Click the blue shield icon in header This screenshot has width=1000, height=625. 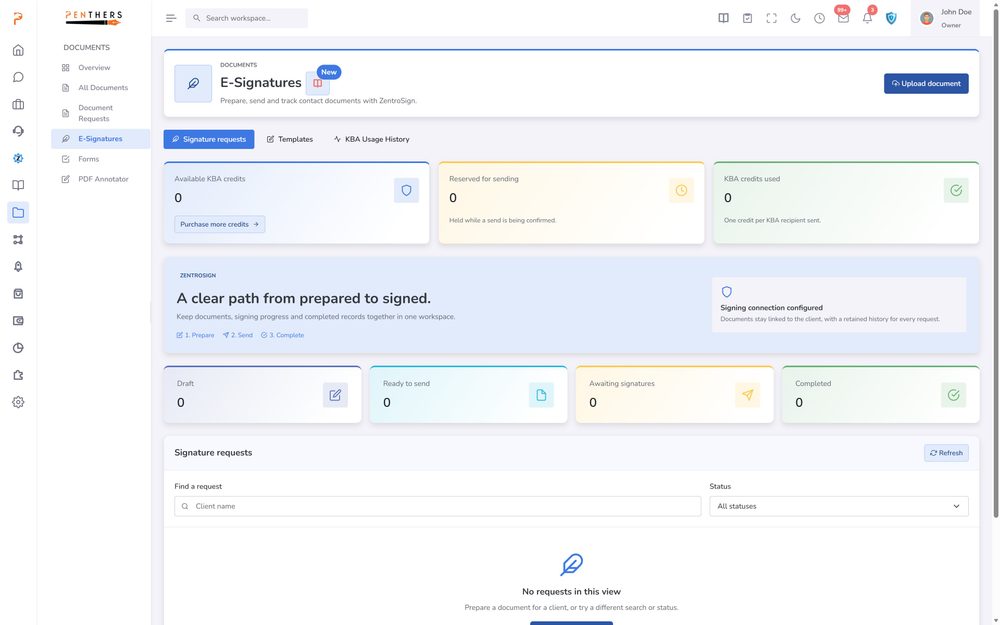(x=891, y=18)
